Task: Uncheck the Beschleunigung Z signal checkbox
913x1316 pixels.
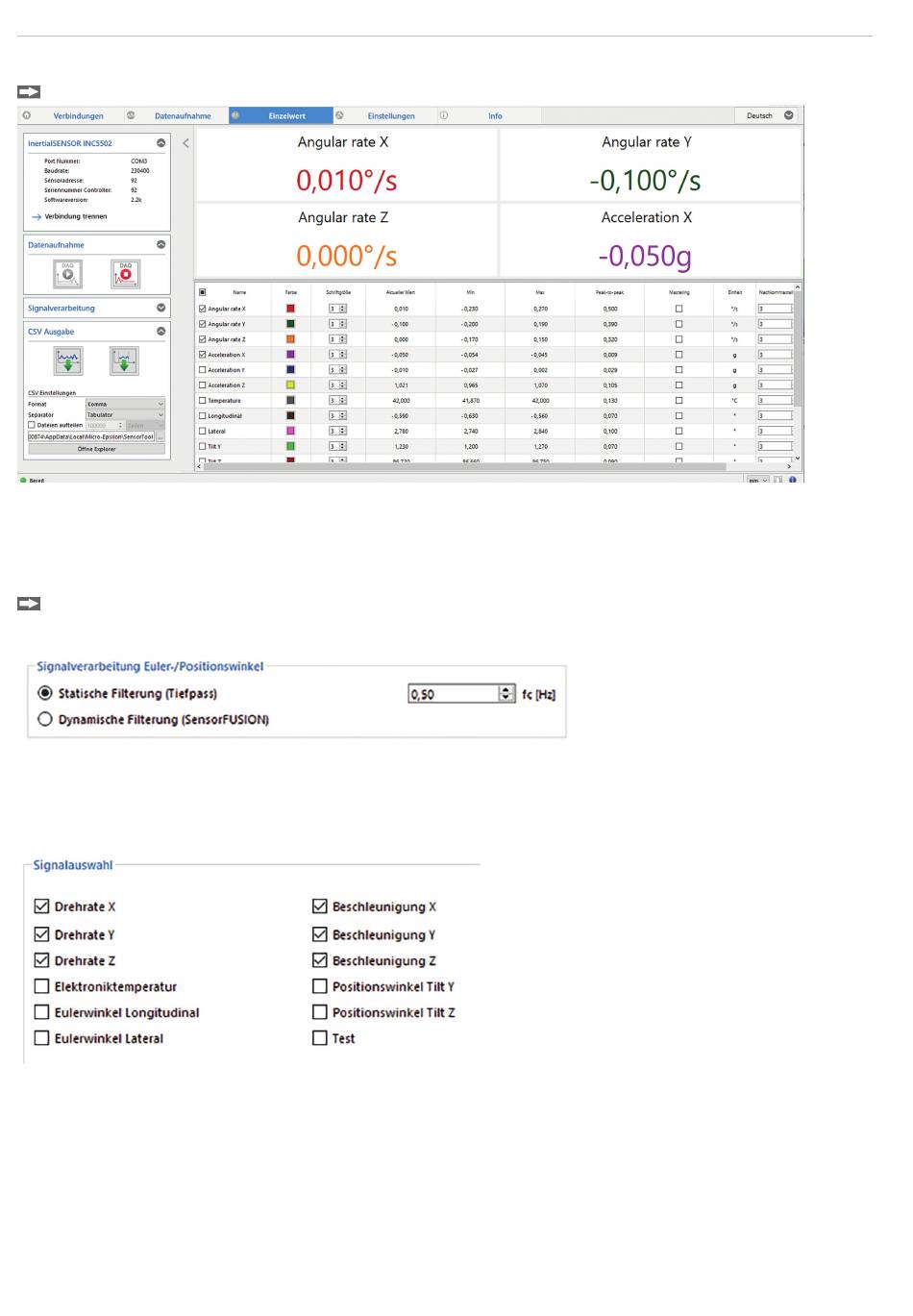Action: click(320, 959)
